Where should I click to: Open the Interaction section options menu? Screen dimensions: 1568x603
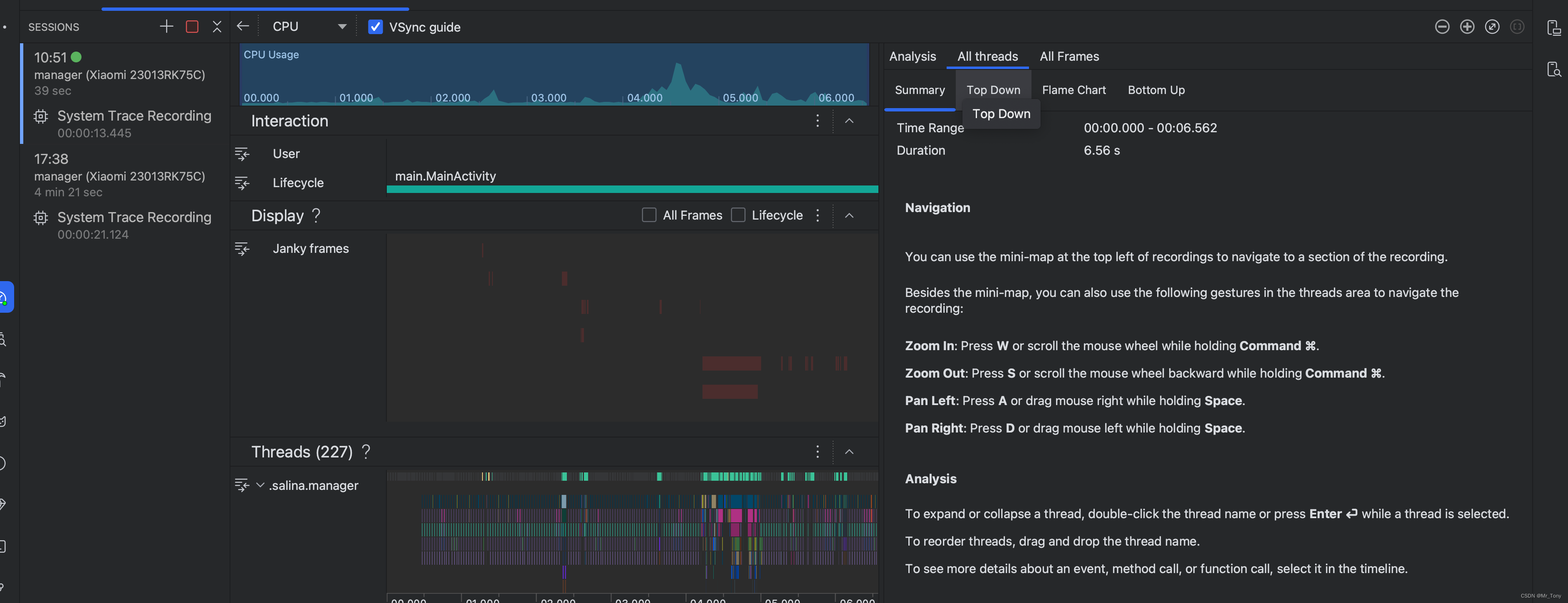coord(817,121)
